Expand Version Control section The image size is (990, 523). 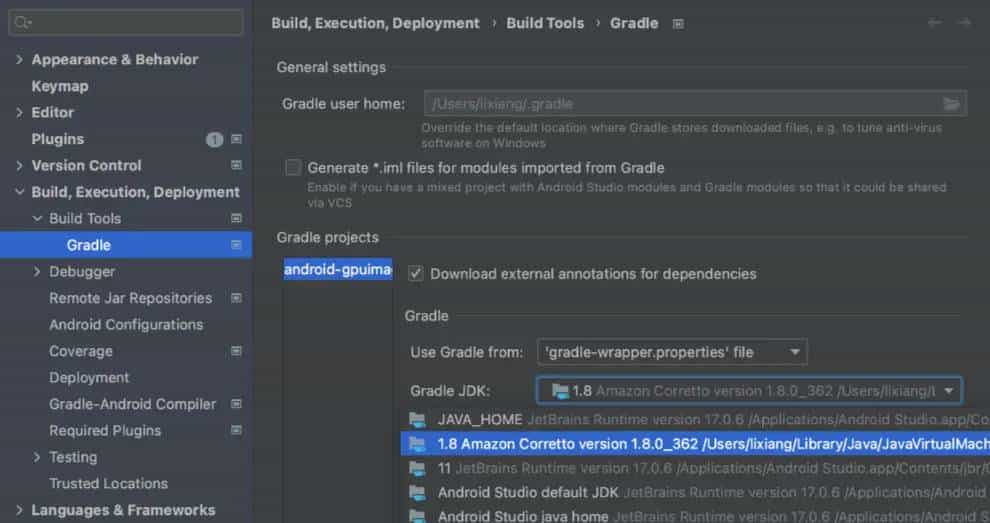point(19,165)
